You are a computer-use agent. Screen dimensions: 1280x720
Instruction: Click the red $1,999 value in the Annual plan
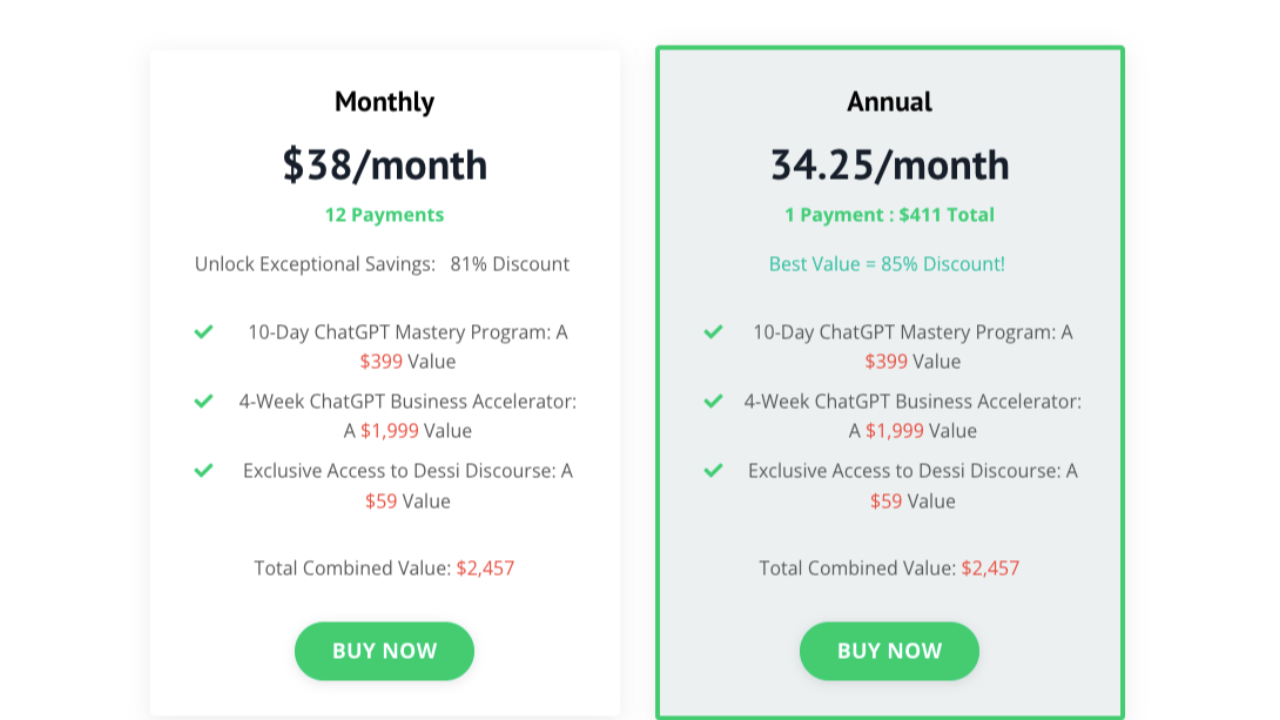click(x=894, y=431)
